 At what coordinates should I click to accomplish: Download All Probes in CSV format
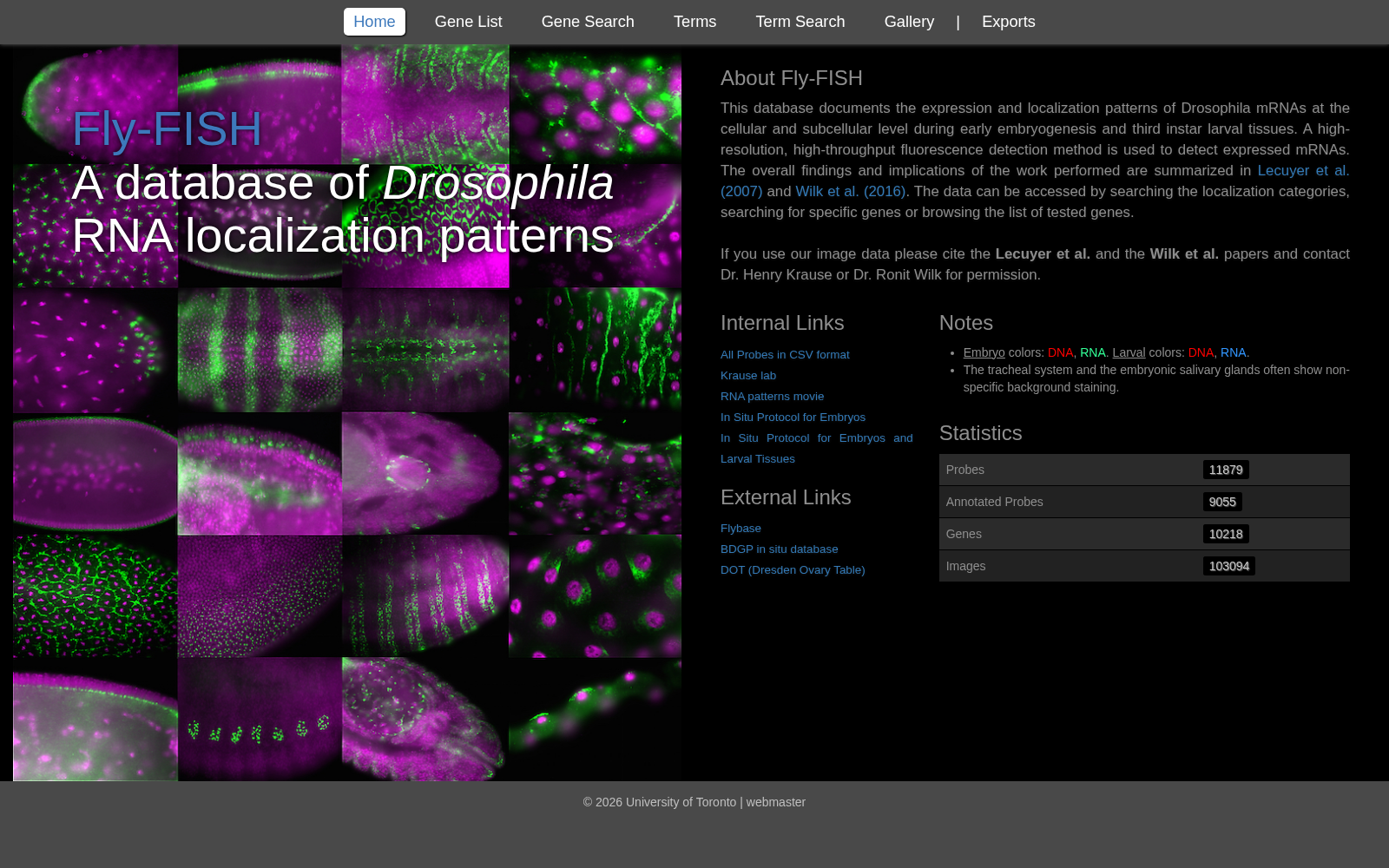785,355
